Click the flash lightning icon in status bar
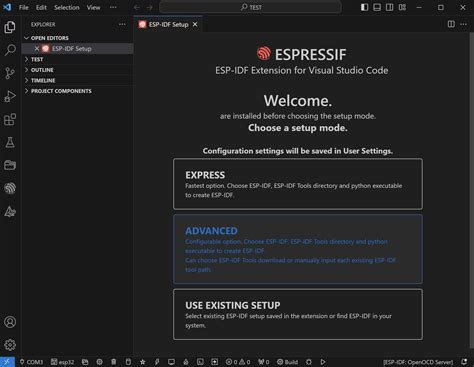The image size is (474, 367). pos(157,362)
